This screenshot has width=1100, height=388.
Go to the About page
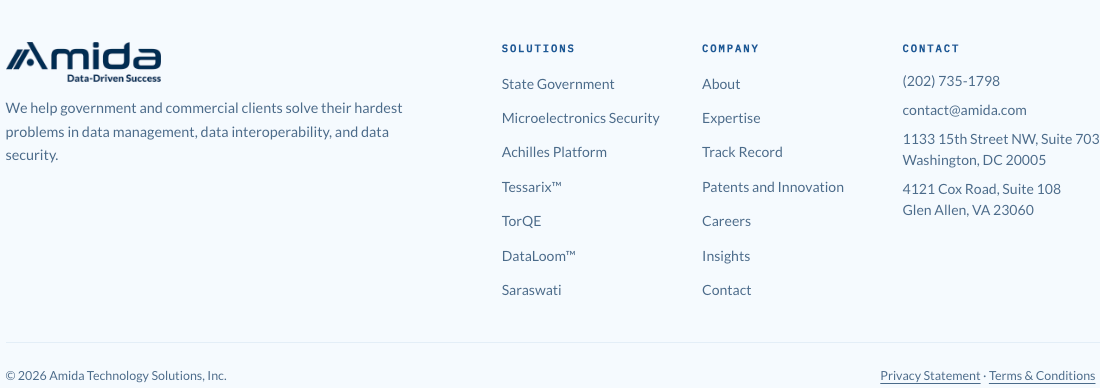(720, 84)
